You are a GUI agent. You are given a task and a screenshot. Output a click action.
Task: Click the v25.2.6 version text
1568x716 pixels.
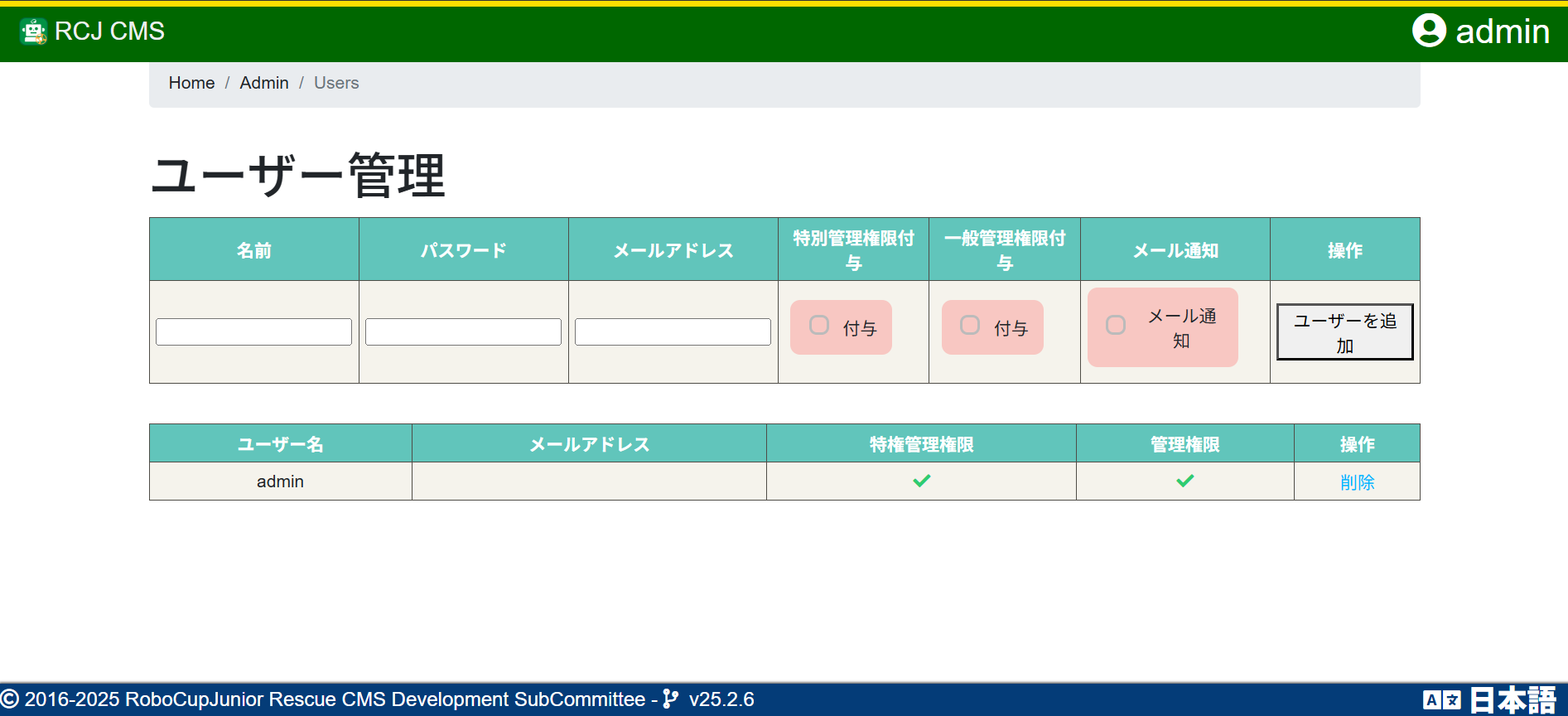click(x=721, y=699)
